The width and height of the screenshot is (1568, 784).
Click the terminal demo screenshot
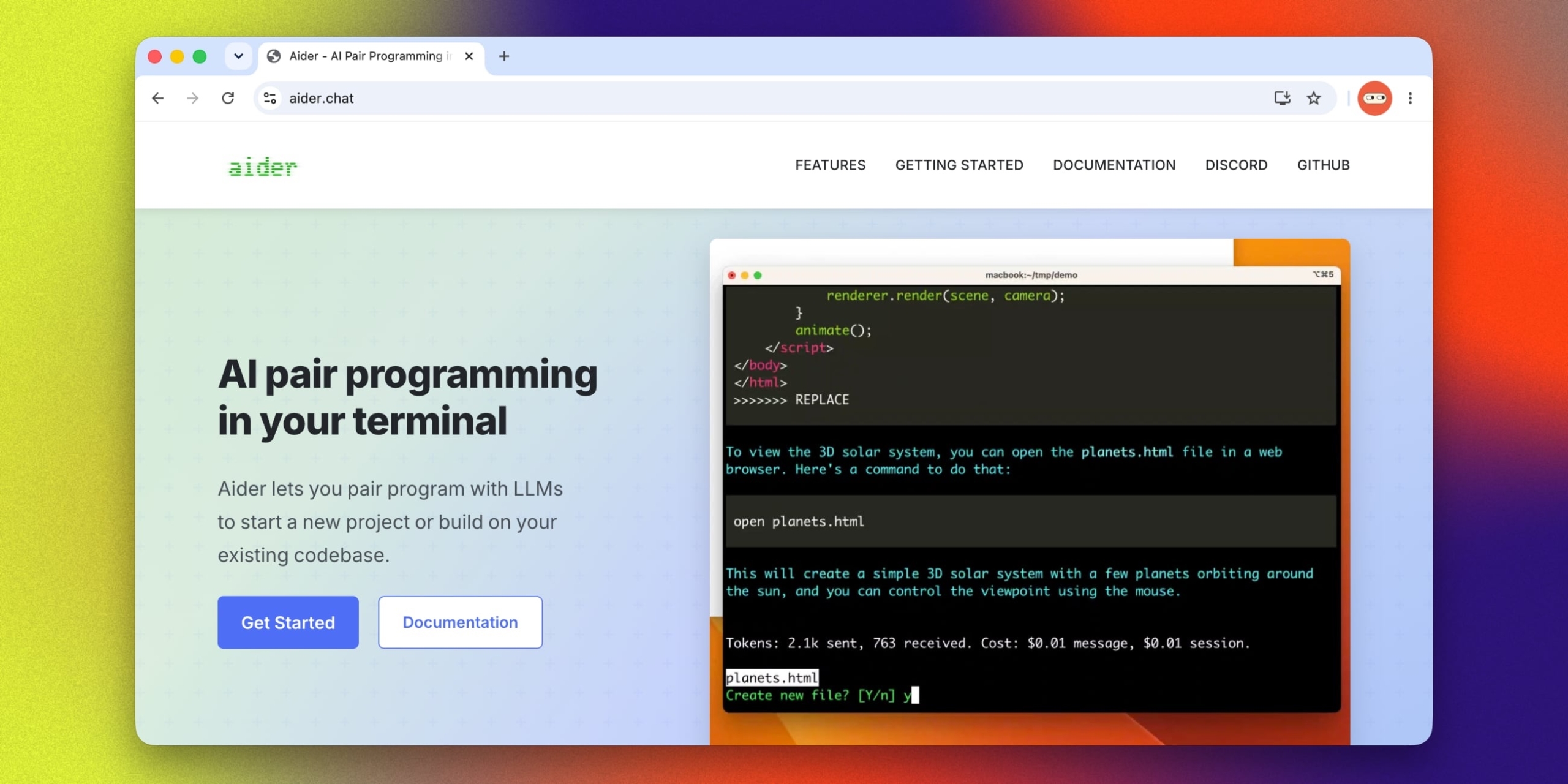(1030, 492)
